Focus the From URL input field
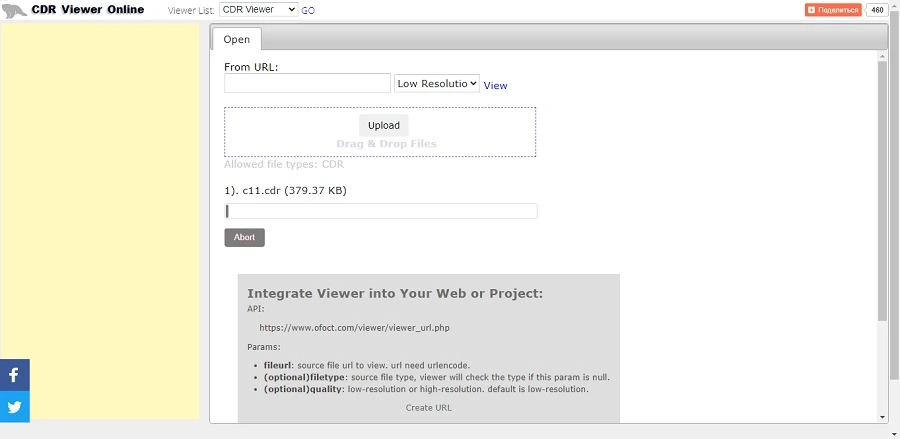The height and width of the screenshot is (439, 900). [x=307, y=83]
